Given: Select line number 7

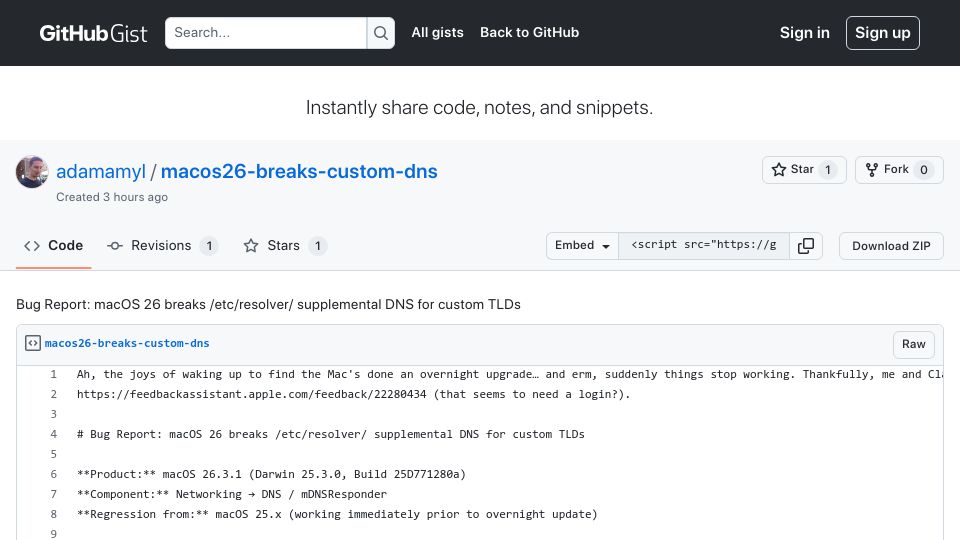Looking at the screenshot, I should (x=54, y=494).
